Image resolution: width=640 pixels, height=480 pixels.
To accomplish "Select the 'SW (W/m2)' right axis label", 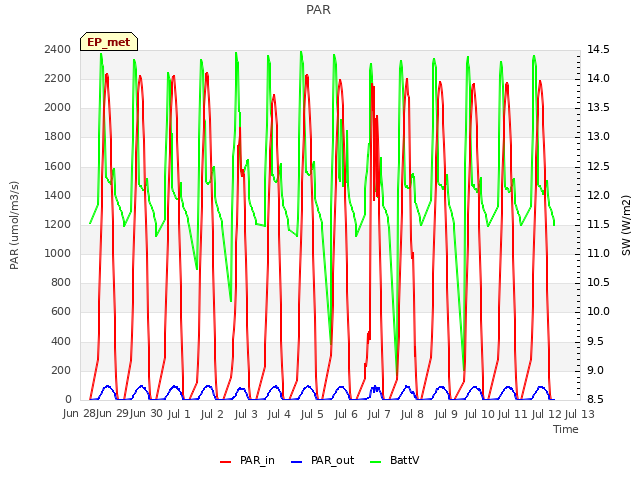I will tap(626, 225).
